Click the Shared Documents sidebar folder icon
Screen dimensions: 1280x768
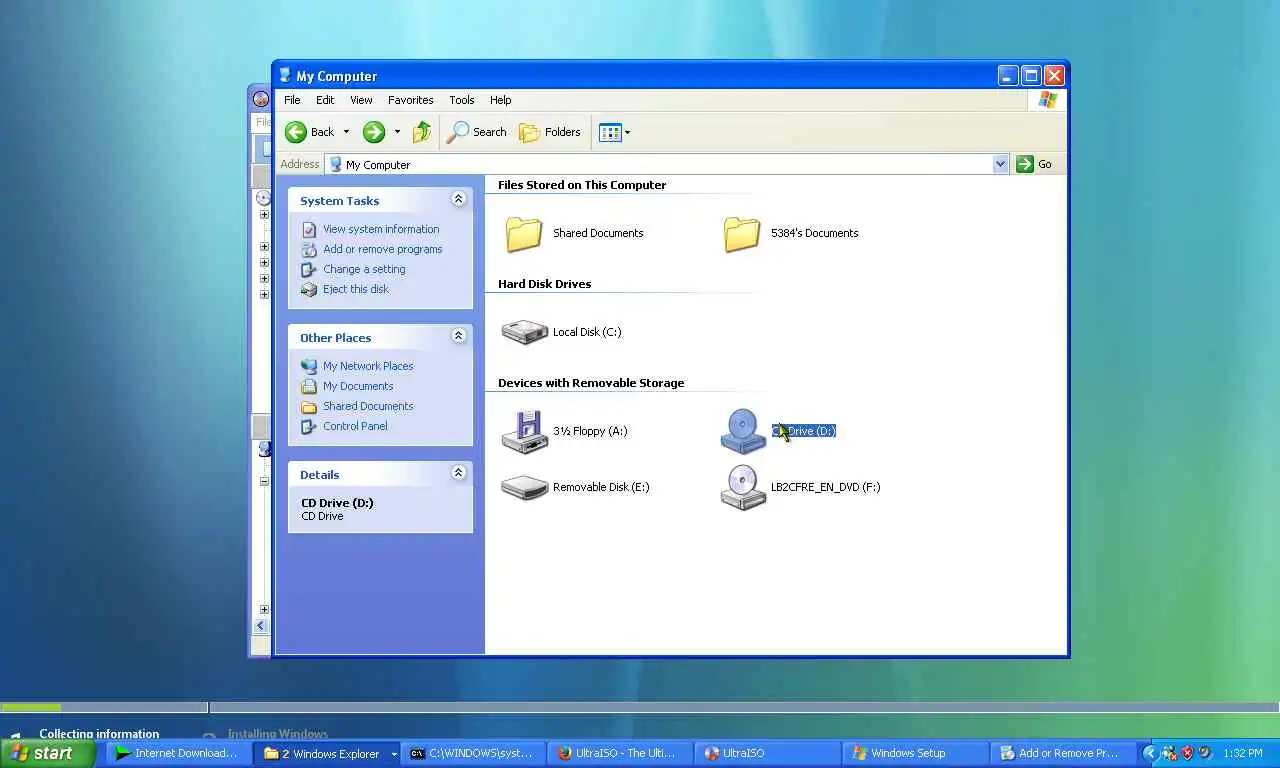pos(309,406)
